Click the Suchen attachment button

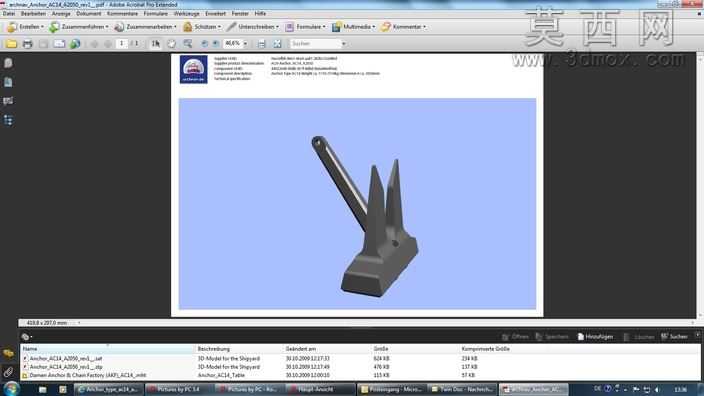click(x=674, y=337)
